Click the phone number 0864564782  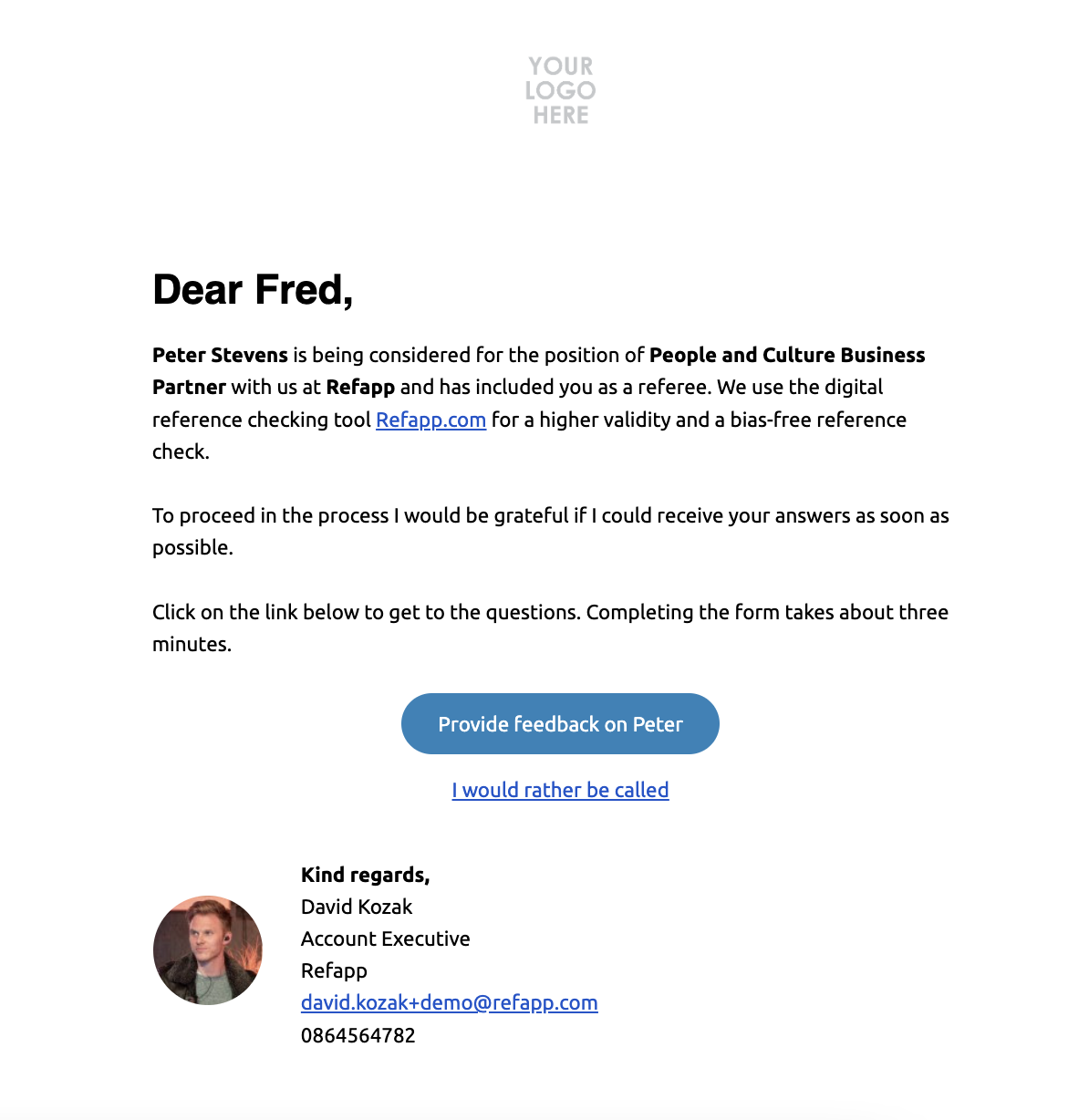[358, 1035]
